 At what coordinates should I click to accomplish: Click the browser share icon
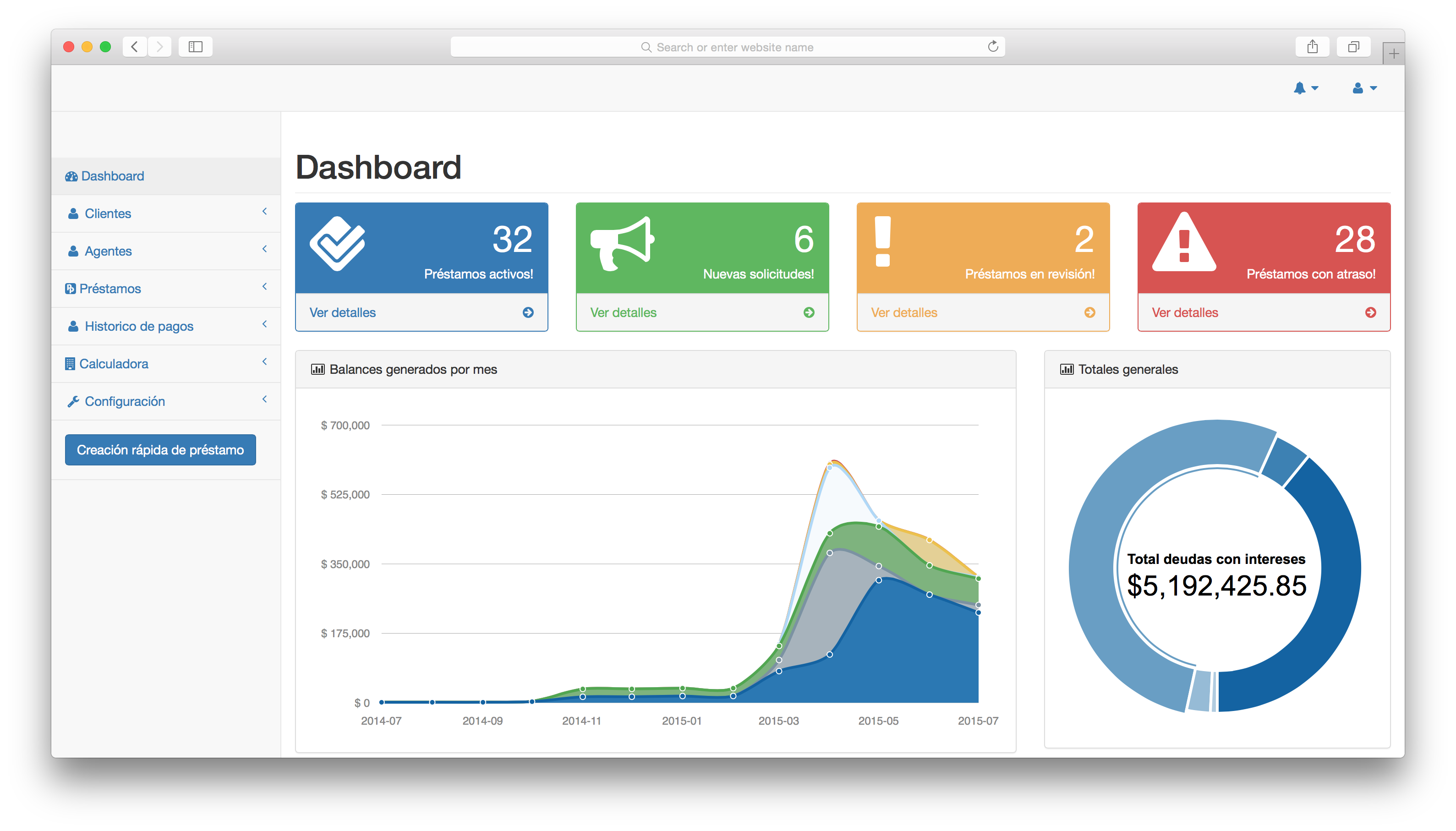(x=1312, y=47)
